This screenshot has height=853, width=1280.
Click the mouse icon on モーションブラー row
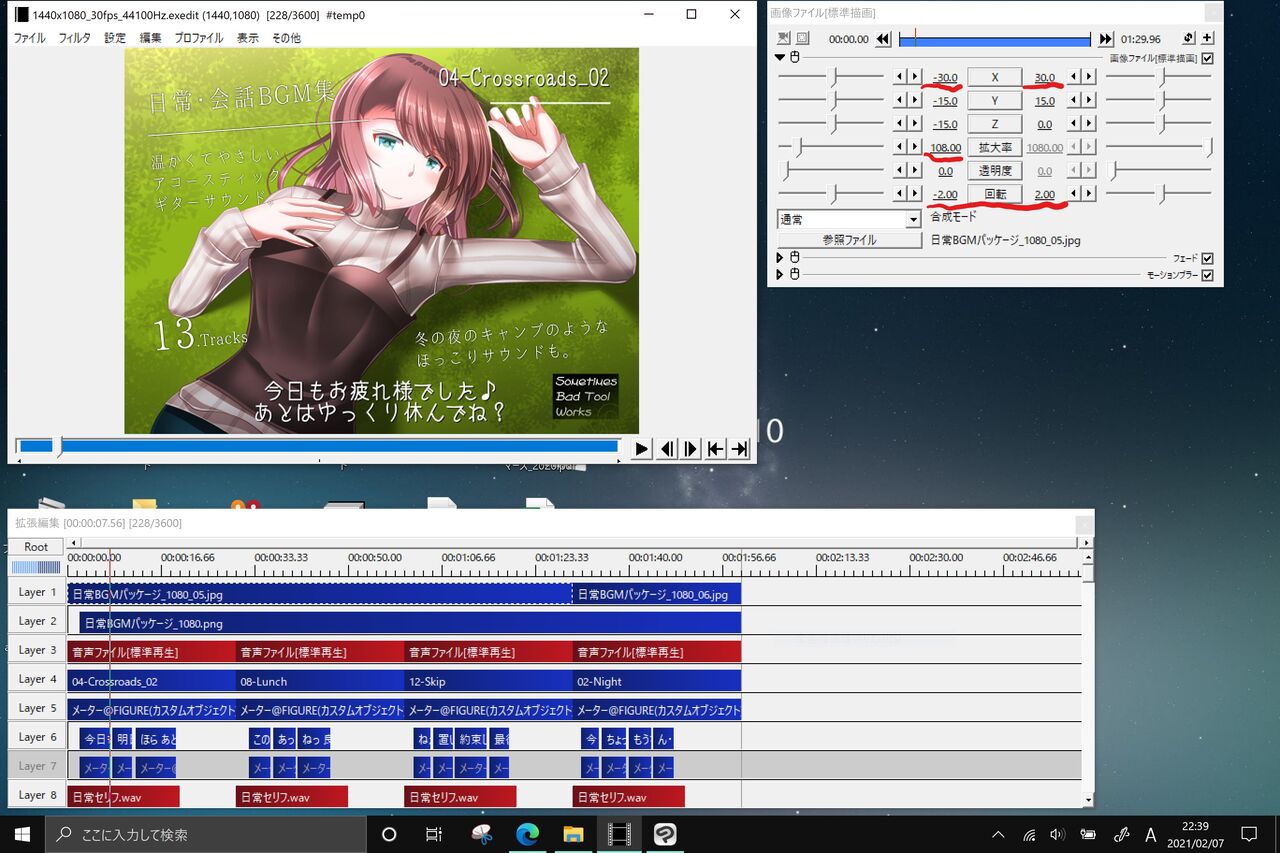(x=794, y=274)
